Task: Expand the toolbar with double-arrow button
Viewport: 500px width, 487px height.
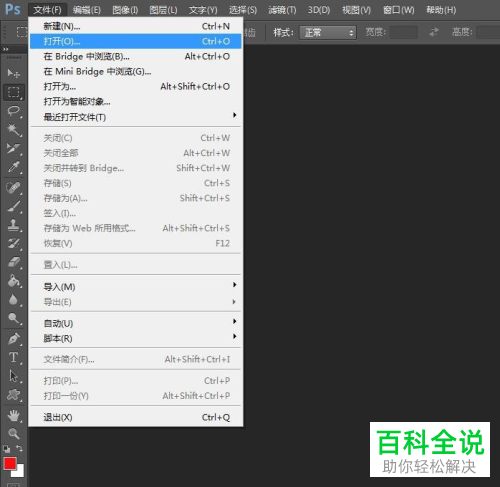Action: (6, 49)
